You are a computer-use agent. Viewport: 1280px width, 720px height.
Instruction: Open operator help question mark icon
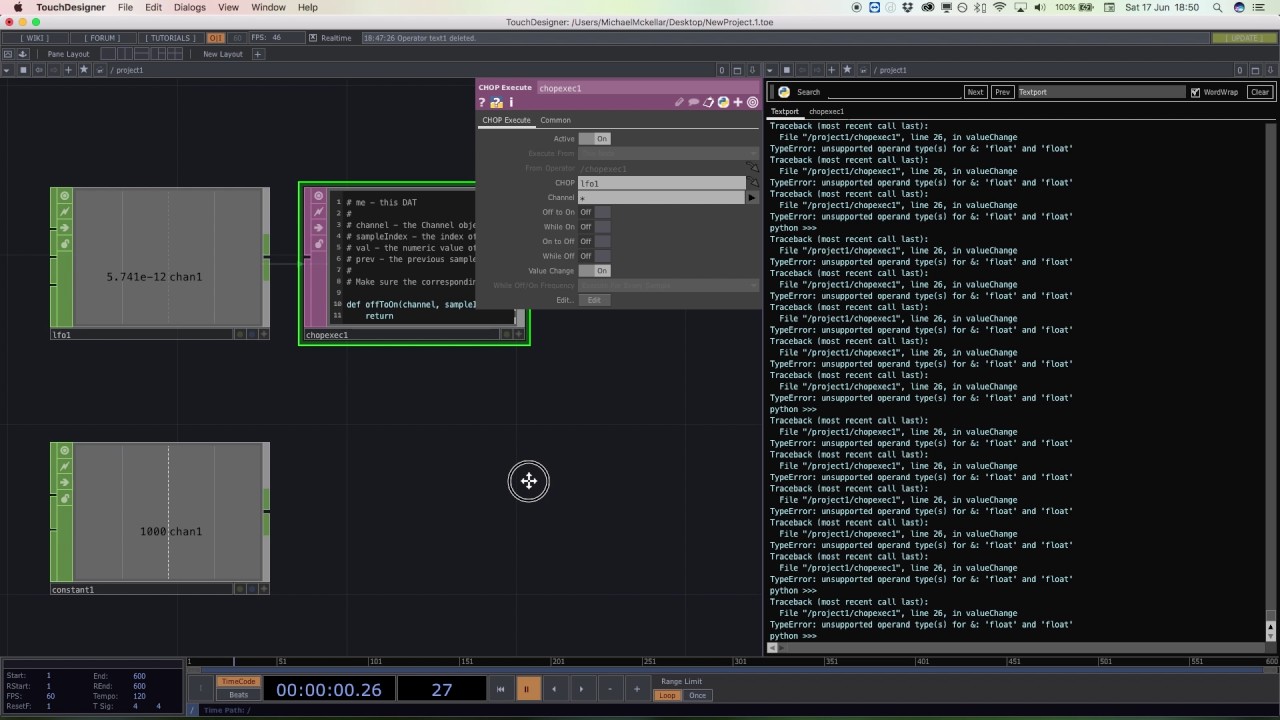click(x=482, y=102)
